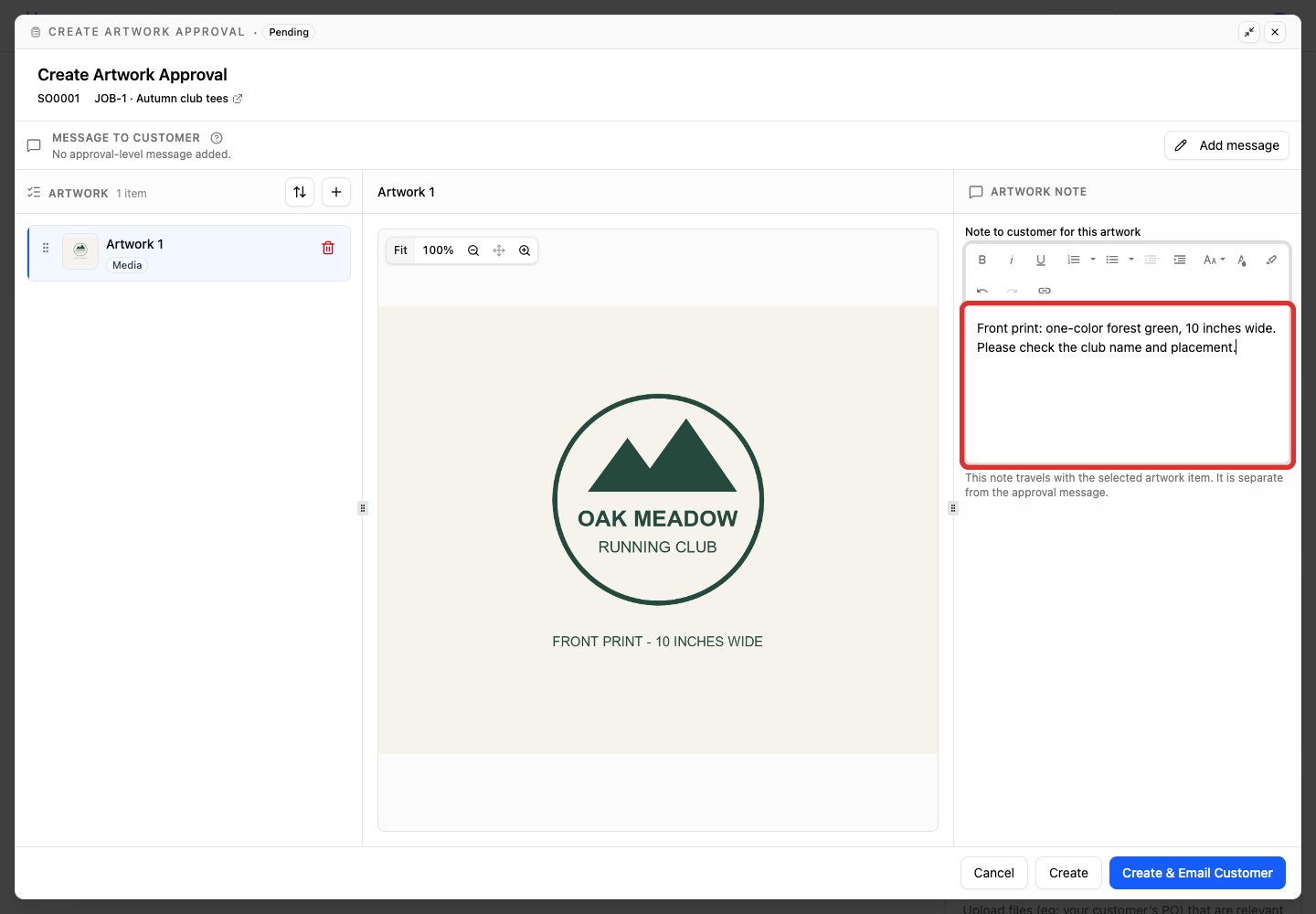Viewport: 1316px width, 914px height.
Task: Toggle italic formatting in note editor
Action: (x=1012, y=260)
